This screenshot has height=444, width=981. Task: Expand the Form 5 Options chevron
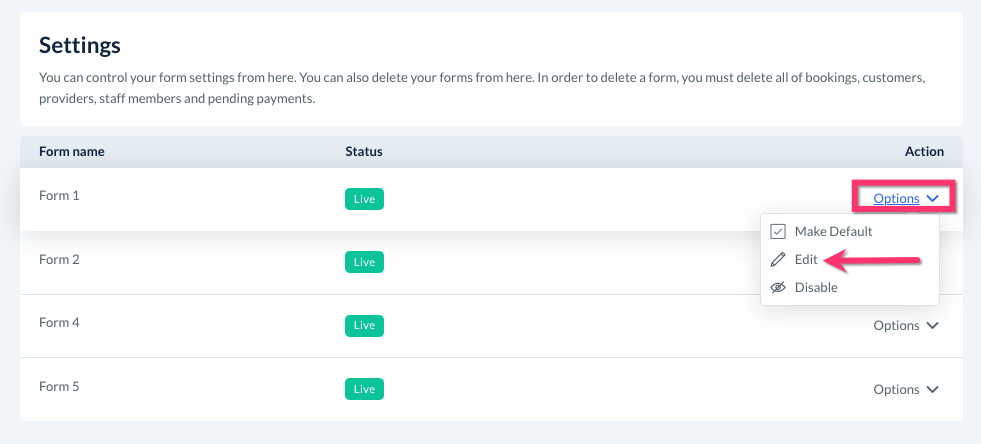click(932, 390)
